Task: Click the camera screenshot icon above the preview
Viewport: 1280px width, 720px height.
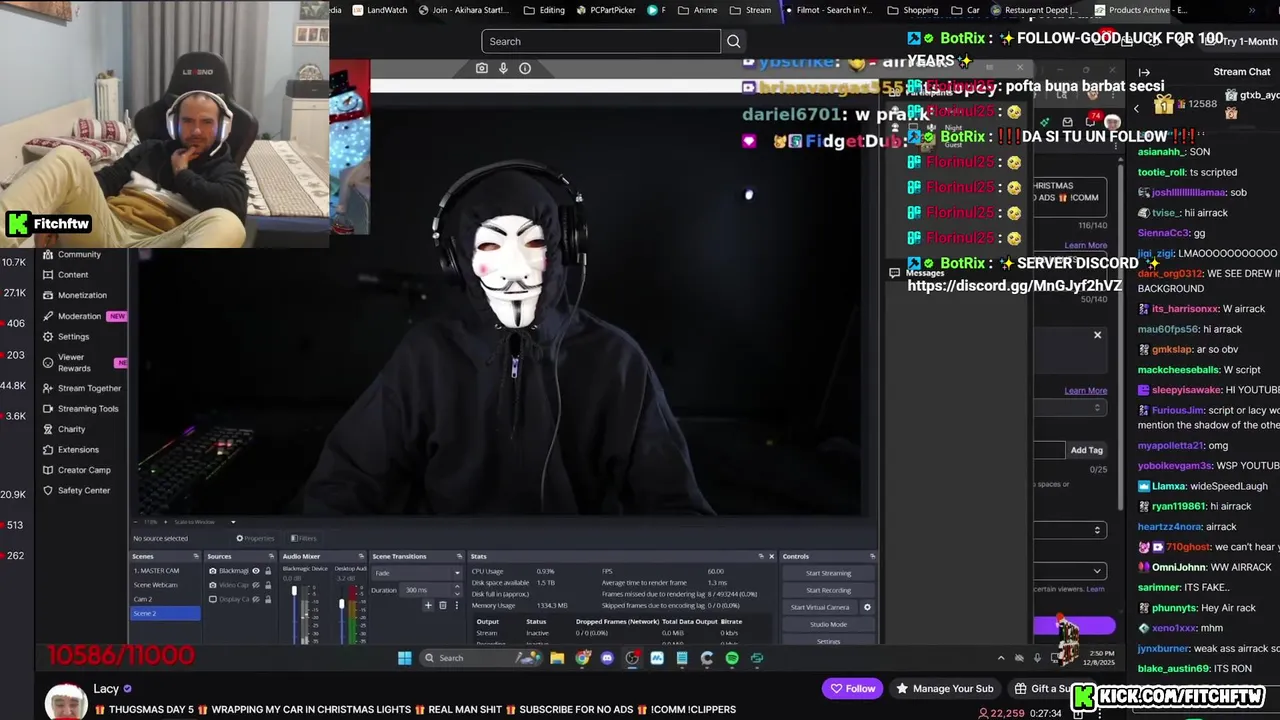Action: [482, 68]
